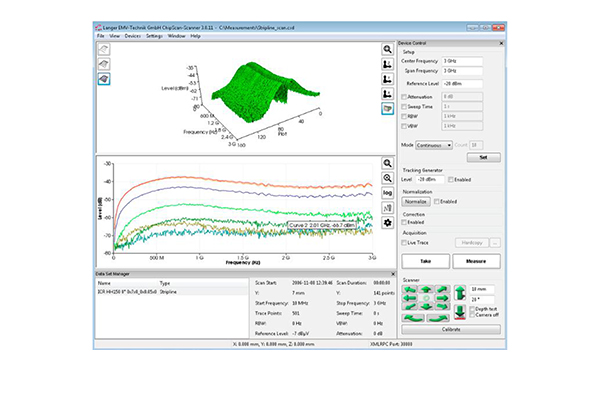The width and height of the screenshot is (600, 400).
Task: Click the Center Frequency input field
Action: pyautogui.click(x=462, y=61)
